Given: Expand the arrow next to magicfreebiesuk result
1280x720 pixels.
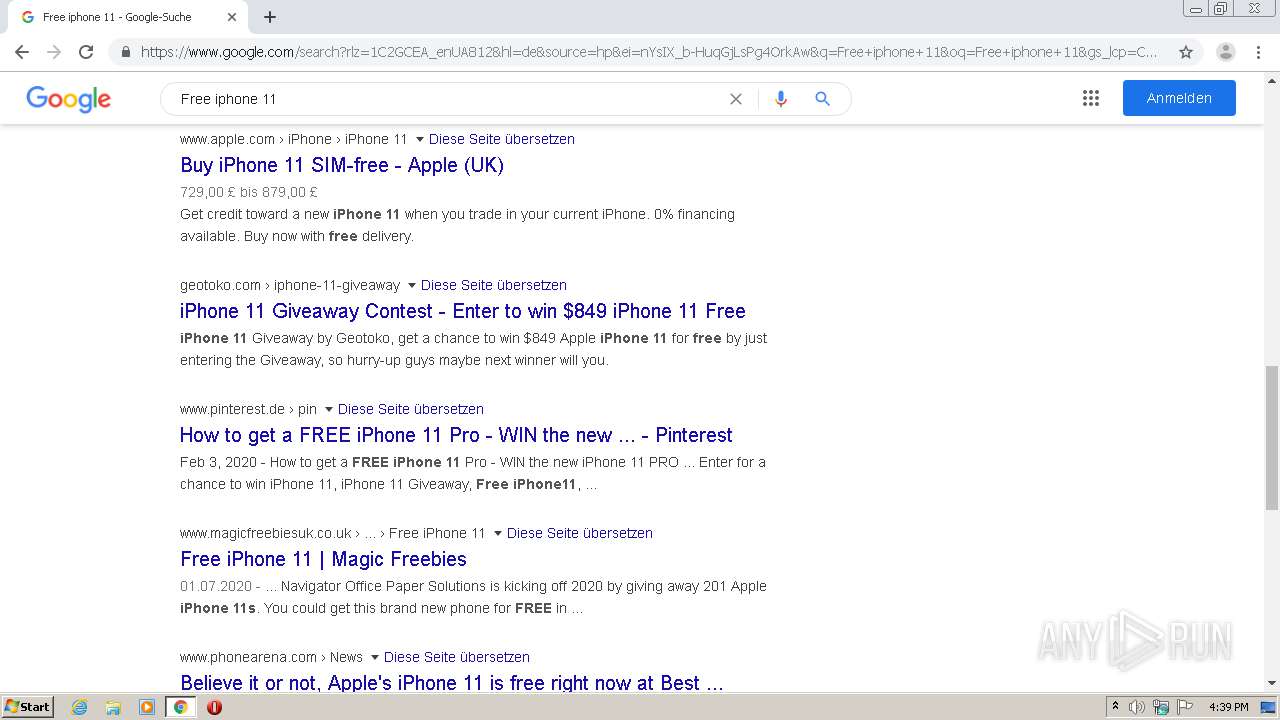Looking at the screenshot, I should coord(497,534).
